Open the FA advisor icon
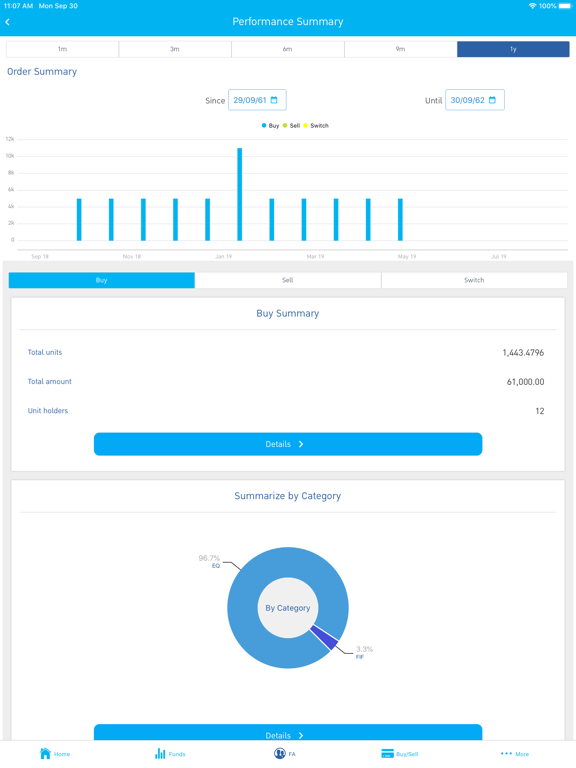The height and width of the screenshot is (768, 576). pos(280,753)
